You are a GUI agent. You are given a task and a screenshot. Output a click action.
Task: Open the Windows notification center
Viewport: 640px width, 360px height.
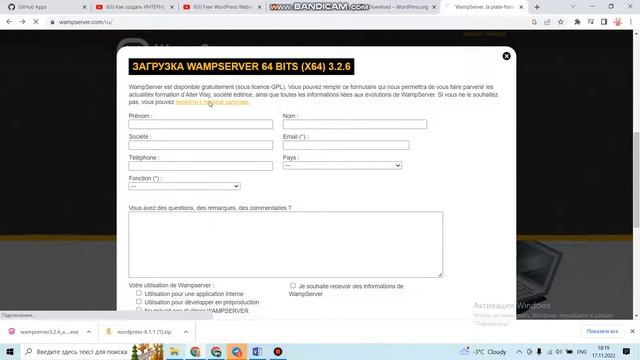tap(626, 351)
